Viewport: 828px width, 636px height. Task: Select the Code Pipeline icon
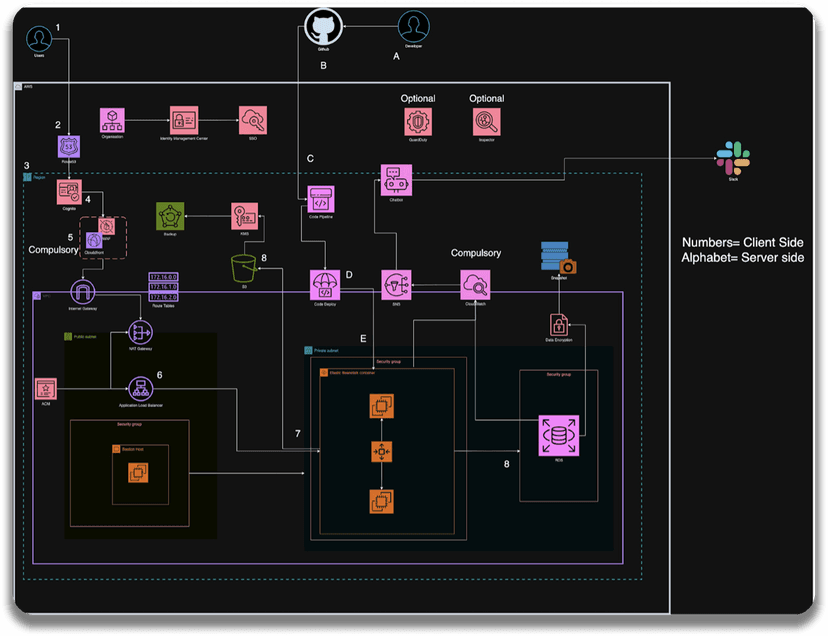point(321,200)
